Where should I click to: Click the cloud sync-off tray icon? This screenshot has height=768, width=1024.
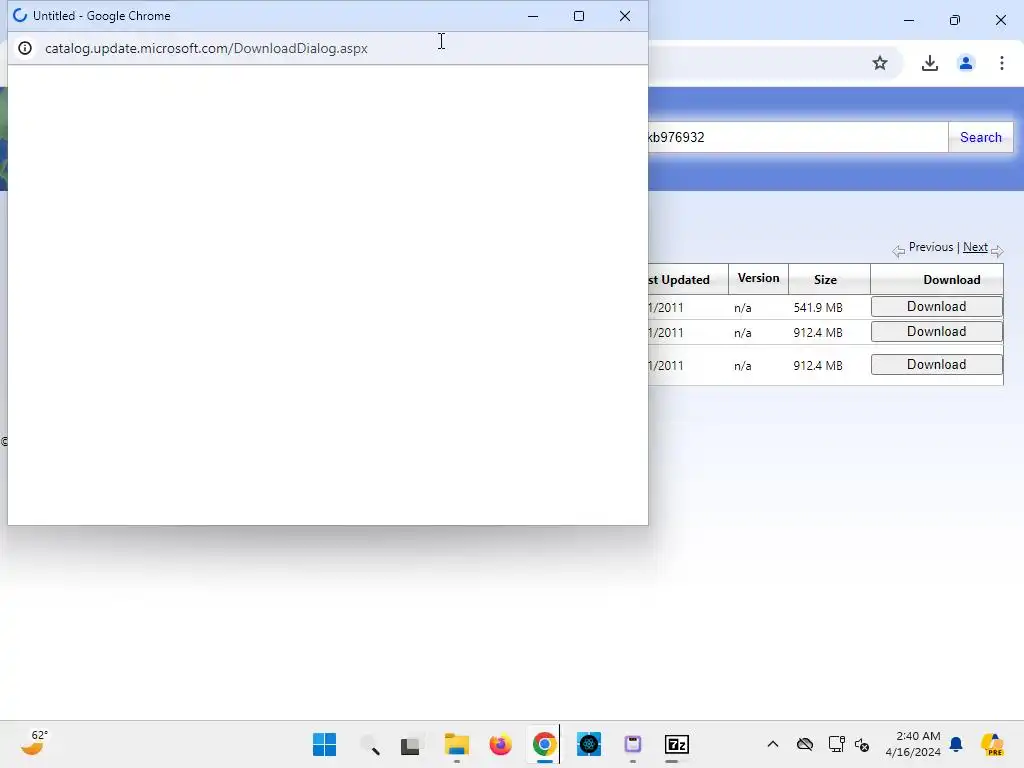tap(805, 744)
